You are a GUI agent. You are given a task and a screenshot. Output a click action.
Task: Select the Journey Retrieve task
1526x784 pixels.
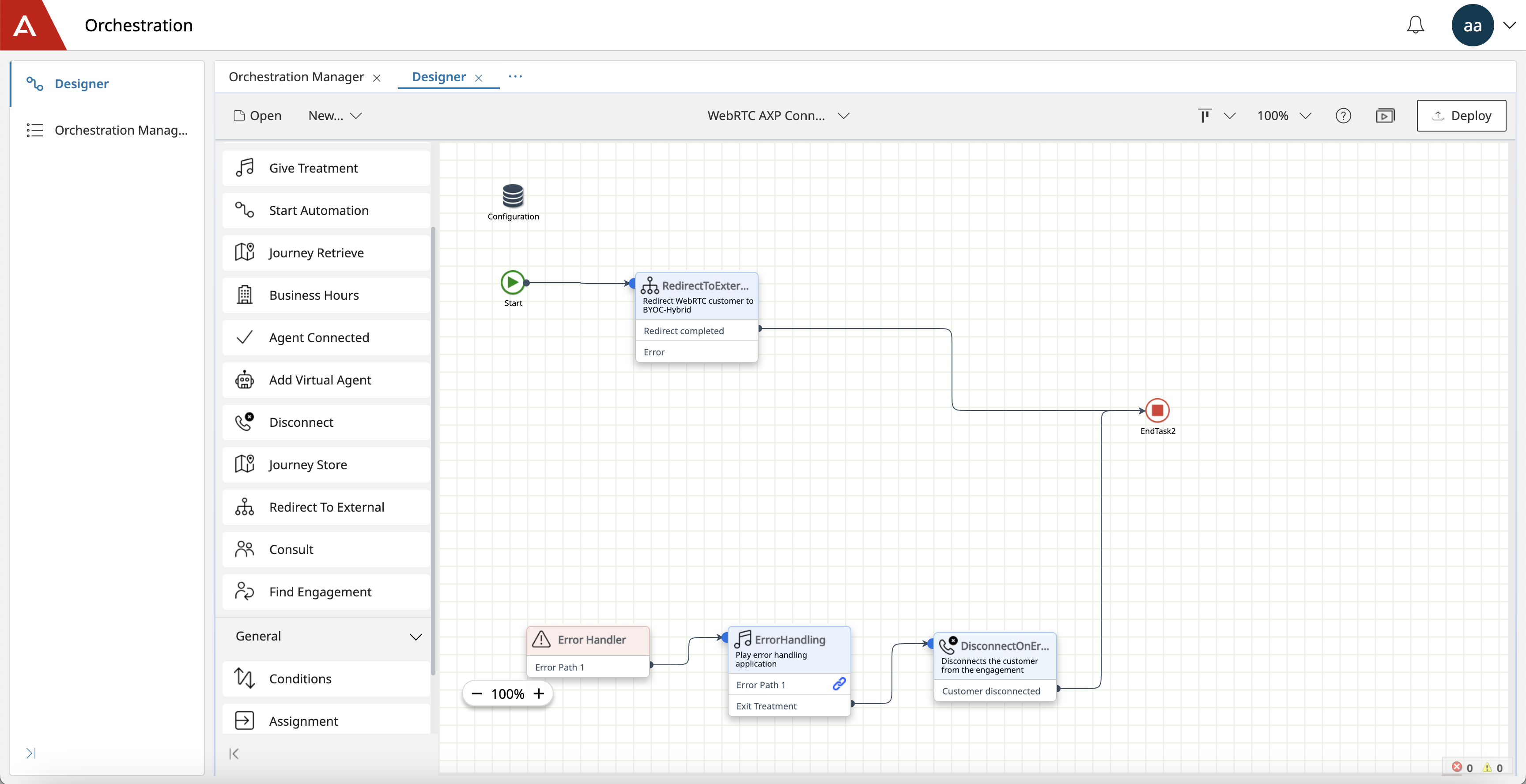tap(326, 253)
